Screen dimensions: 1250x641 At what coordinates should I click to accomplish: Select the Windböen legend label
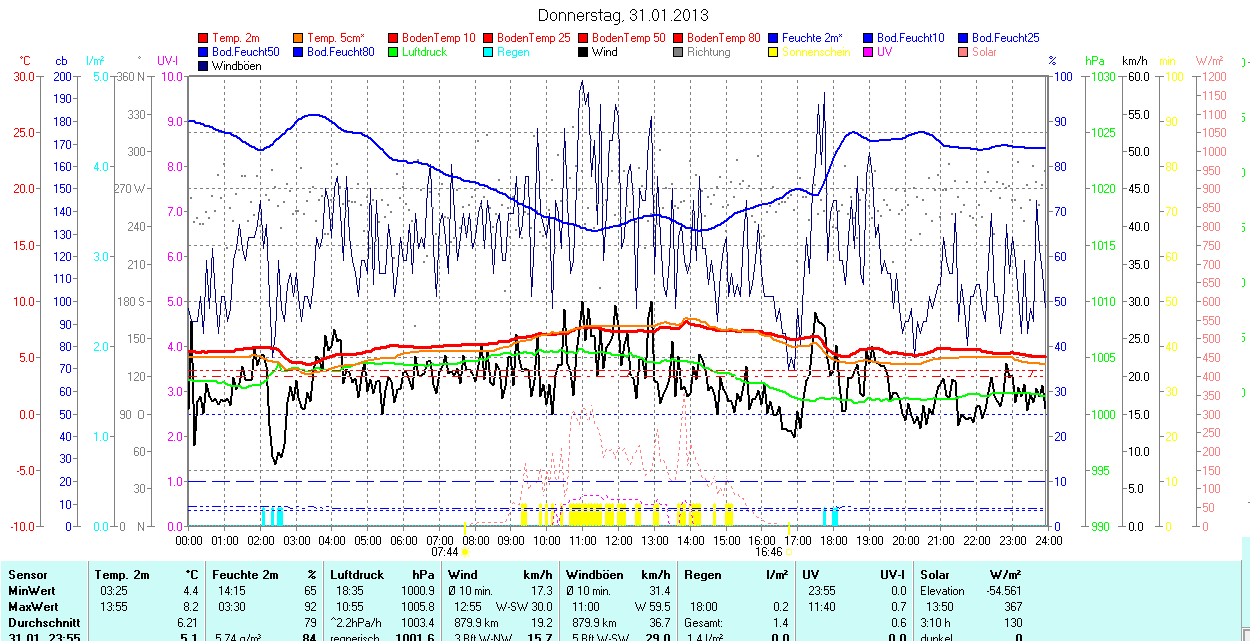pos(236,66)
